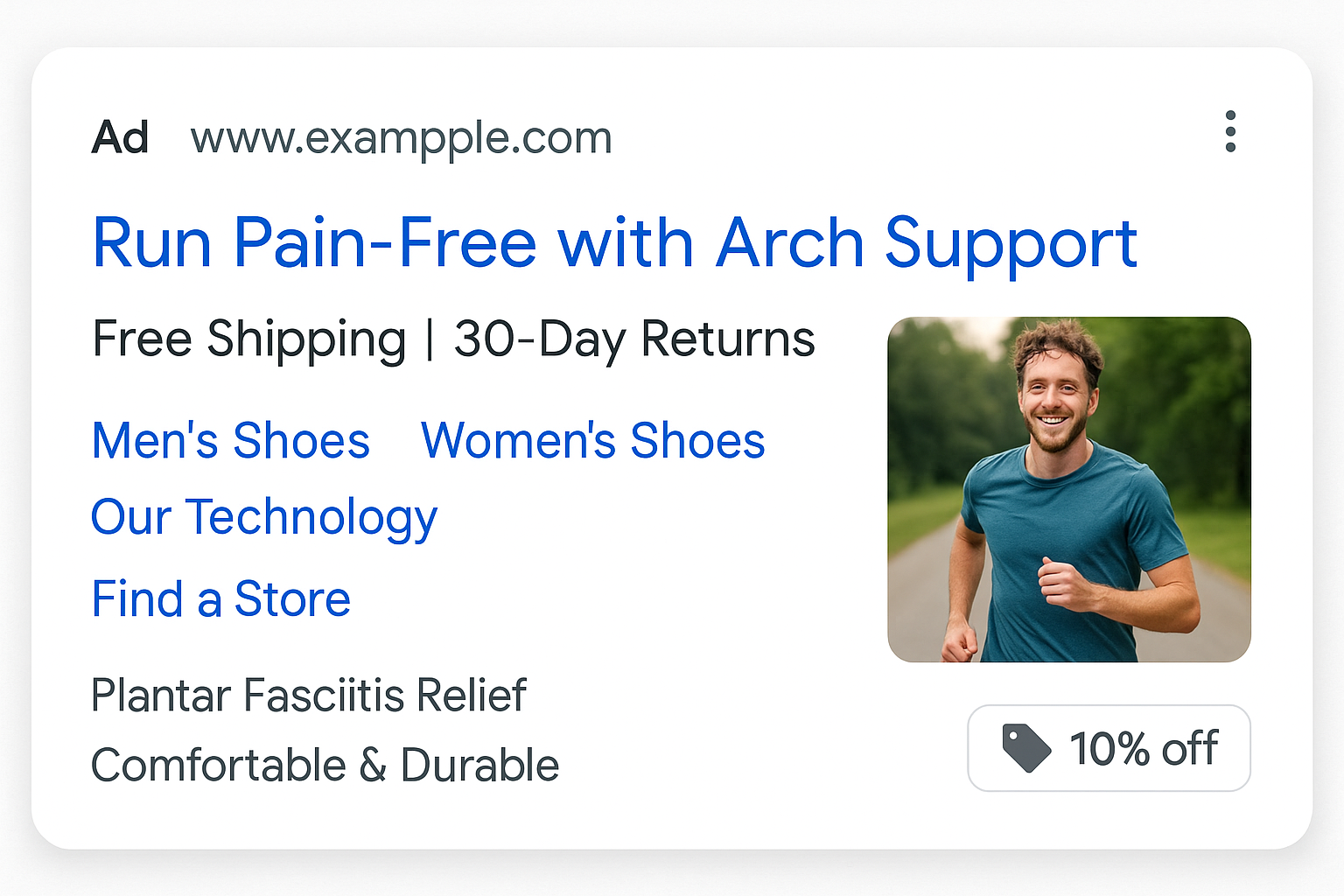Image resolution: width=1344 pixels, height=896 pixels.
Task: Click the 10% off promotion button
Action: click(1109, 748)
